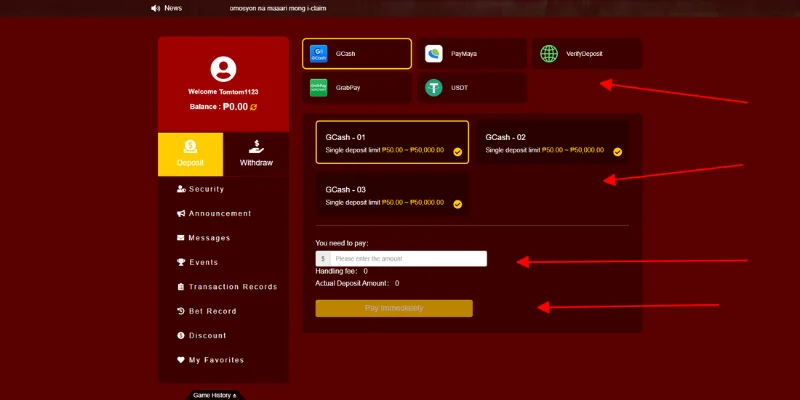800x400 pixels.
Task: Open the VerifyDeposit option
Action: click(x=587, y=54)
